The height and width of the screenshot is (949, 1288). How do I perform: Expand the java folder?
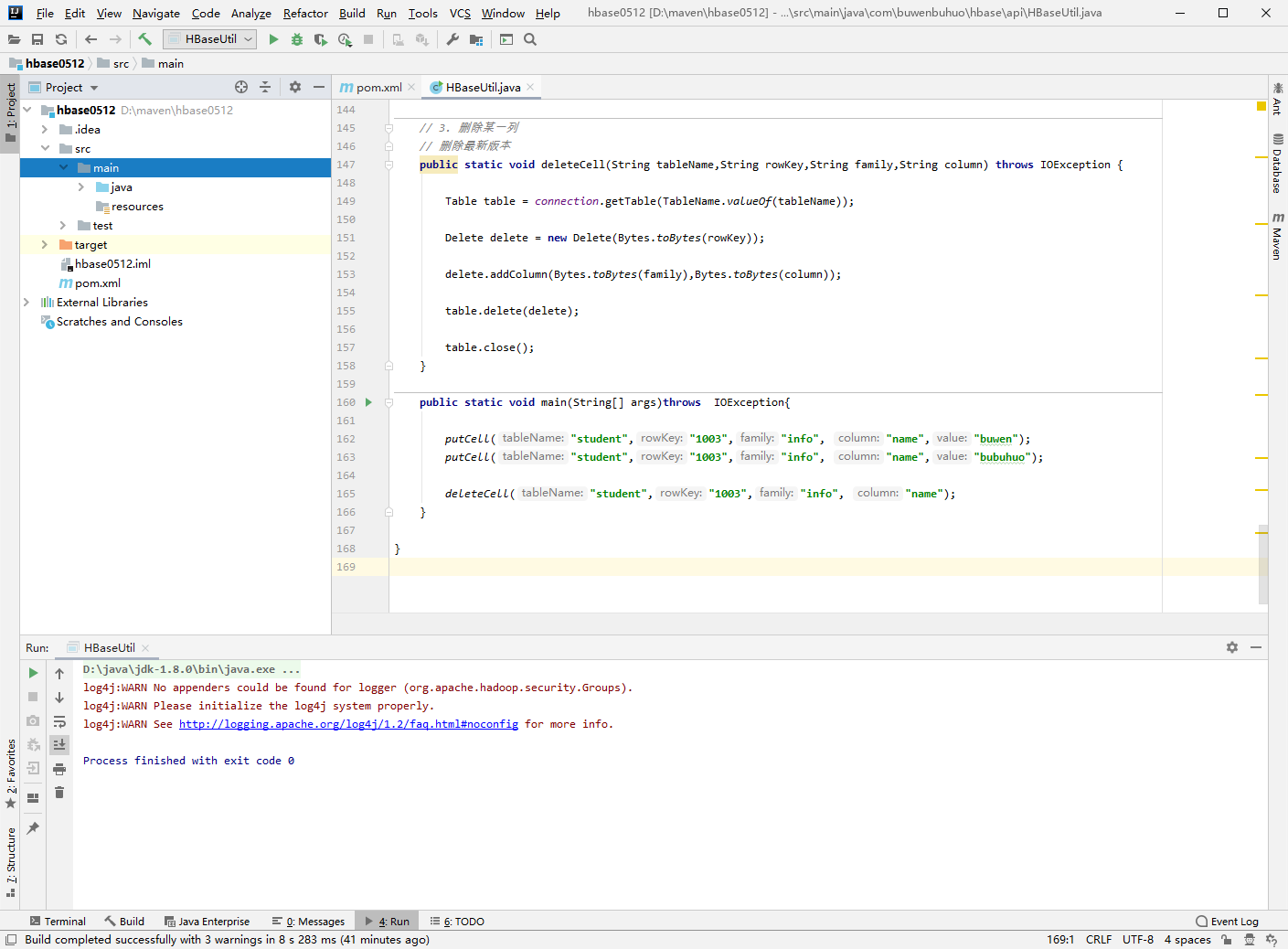coord(81,187)
